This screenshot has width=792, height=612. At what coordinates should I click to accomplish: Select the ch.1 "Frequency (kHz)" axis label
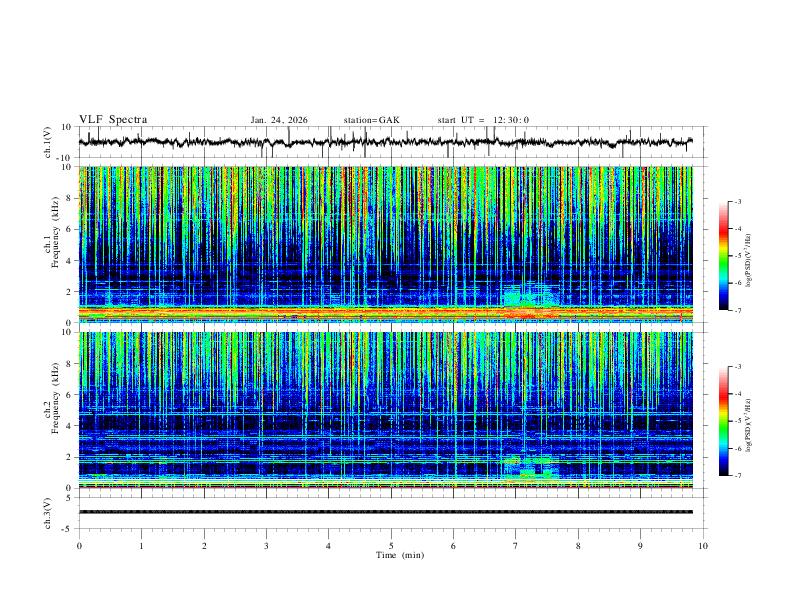[x=55, y=232]
